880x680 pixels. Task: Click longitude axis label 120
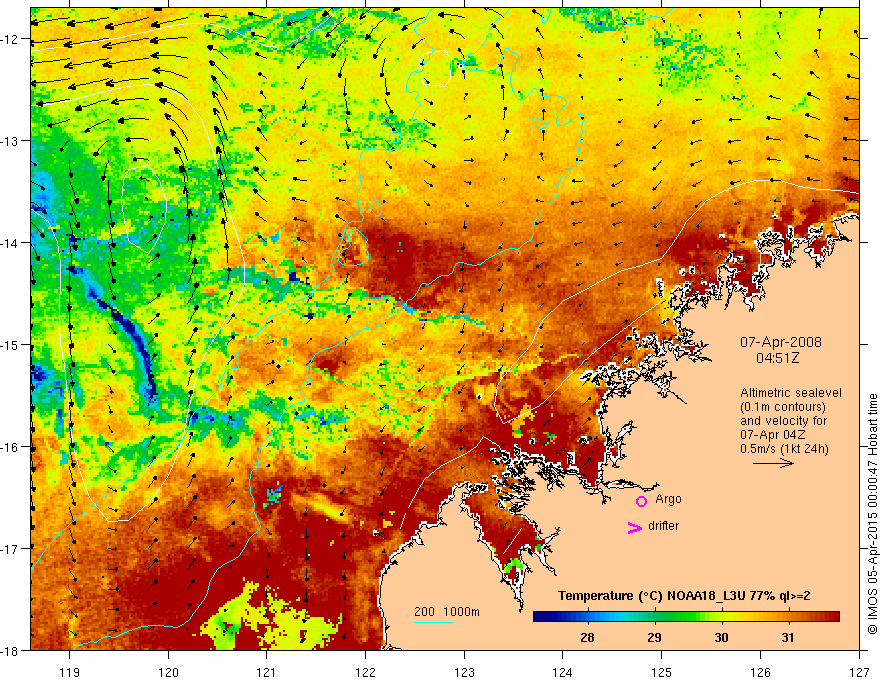click(x=168, y=672)
